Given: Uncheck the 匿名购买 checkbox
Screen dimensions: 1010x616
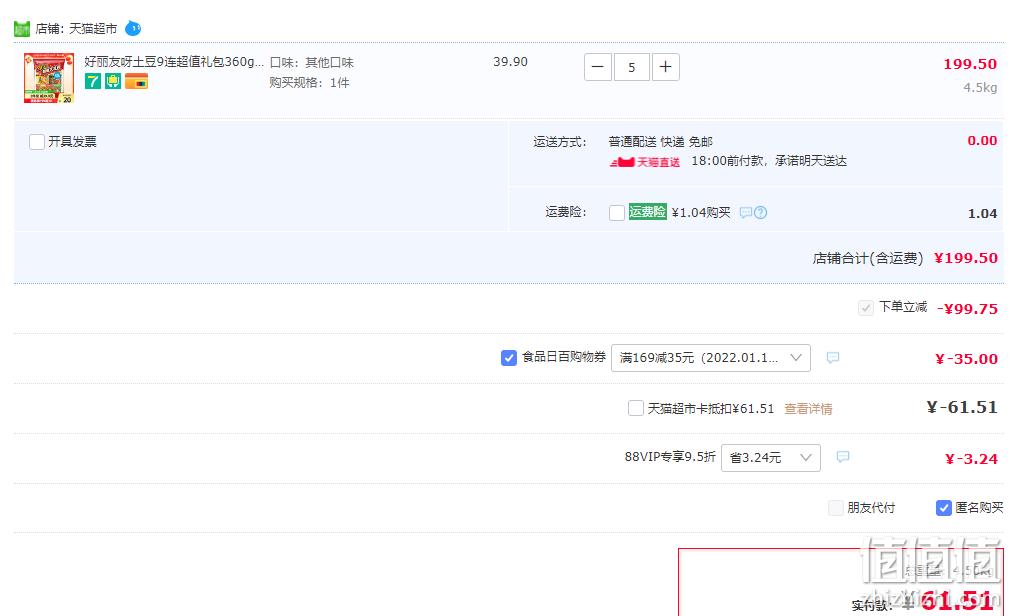Looking at the screenshot, I should 944,508.
